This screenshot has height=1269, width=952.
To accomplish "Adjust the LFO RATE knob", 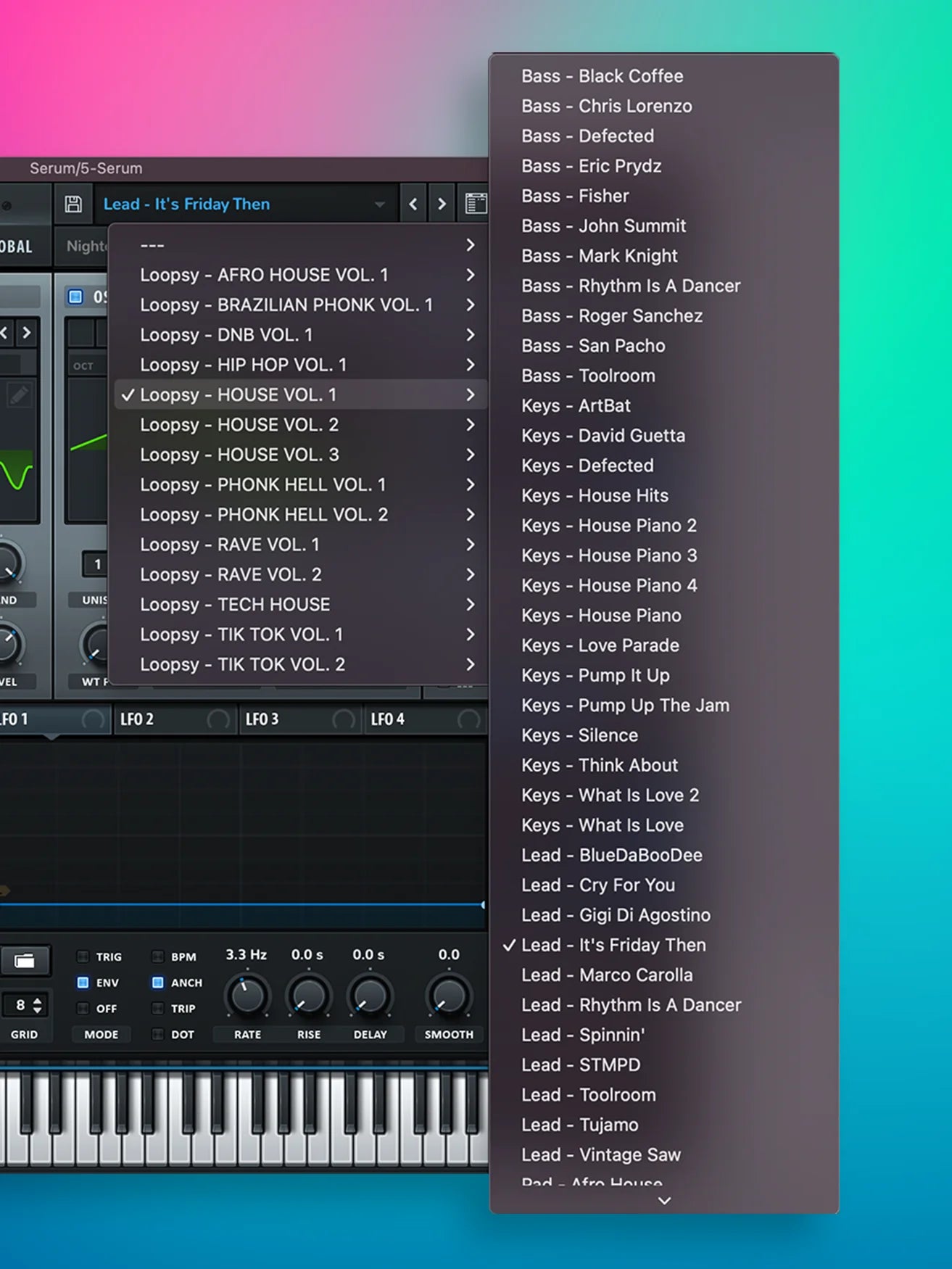I will (247, 996).
